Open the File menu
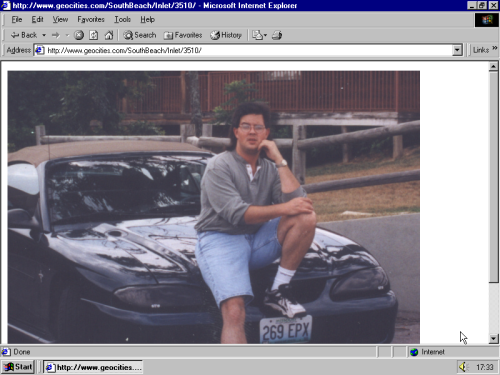This screenshot has height=375, width=500. (x=17, y=19)
